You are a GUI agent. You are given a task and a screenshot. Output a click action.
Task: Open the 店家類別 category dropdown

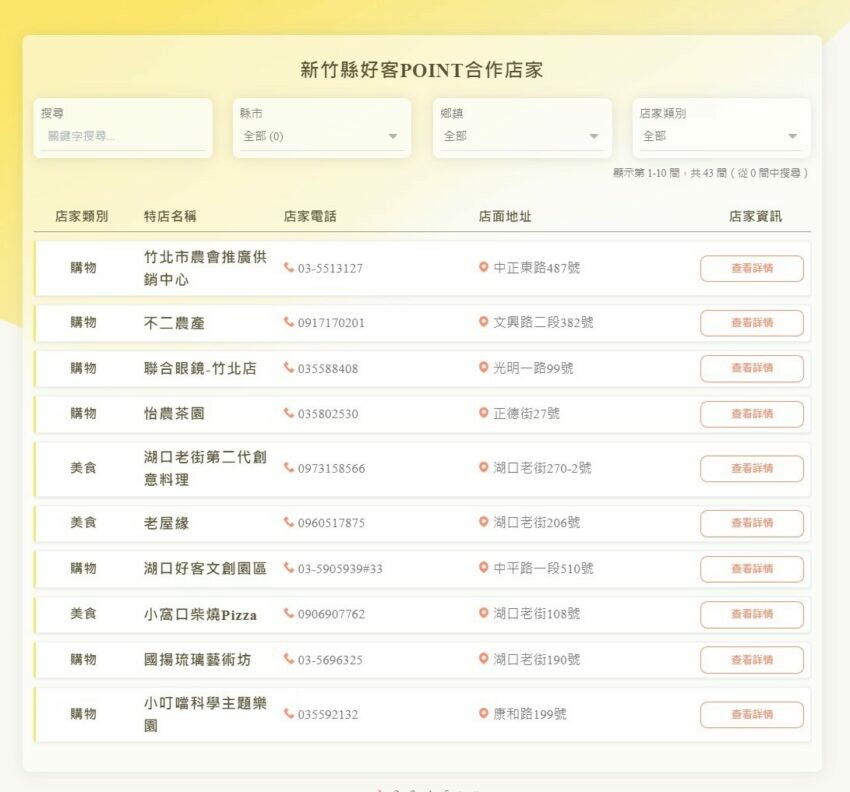click(720, 136)
